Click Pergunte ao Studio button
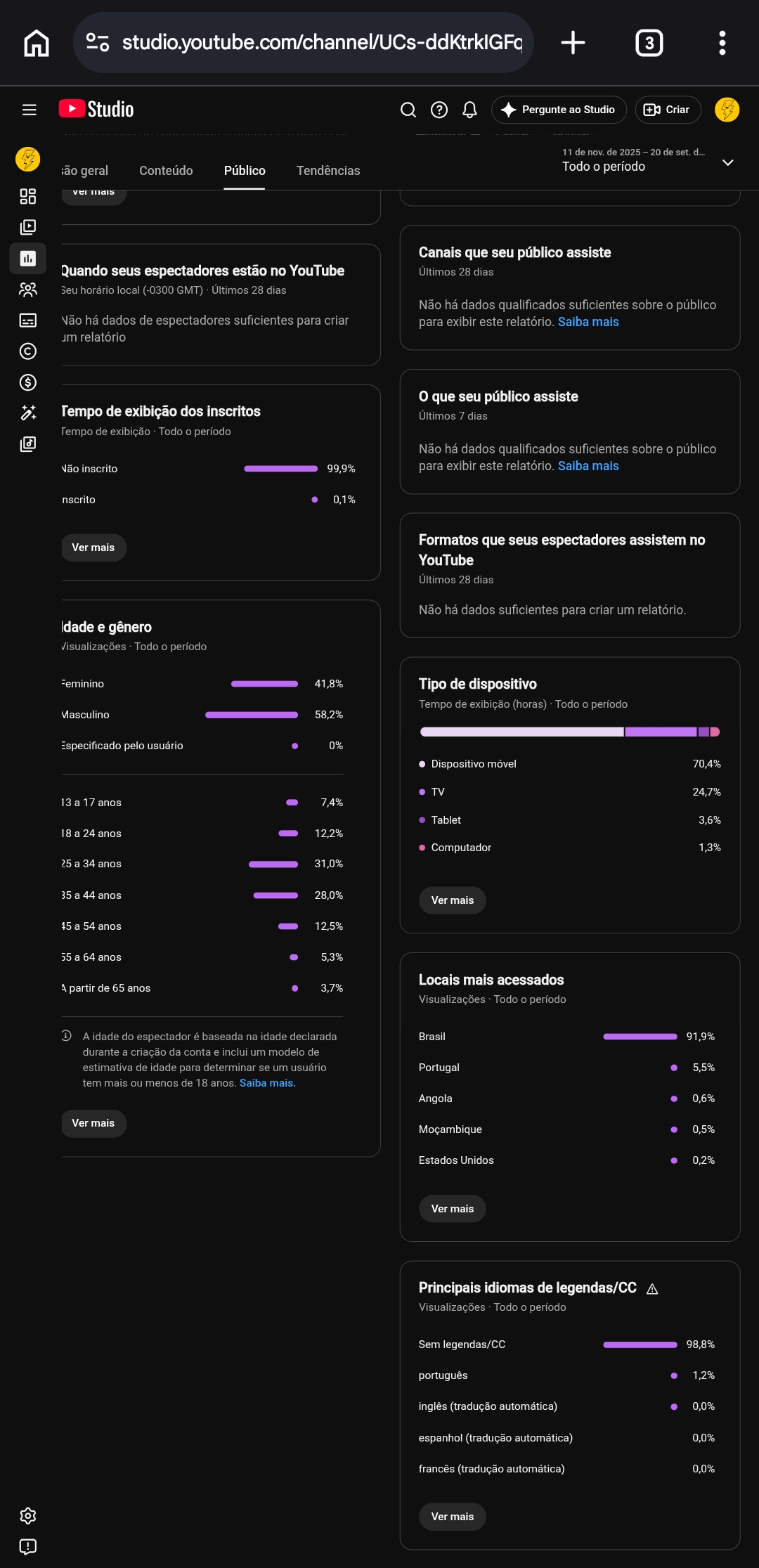759x1568 pixels. tap(559, 110)
